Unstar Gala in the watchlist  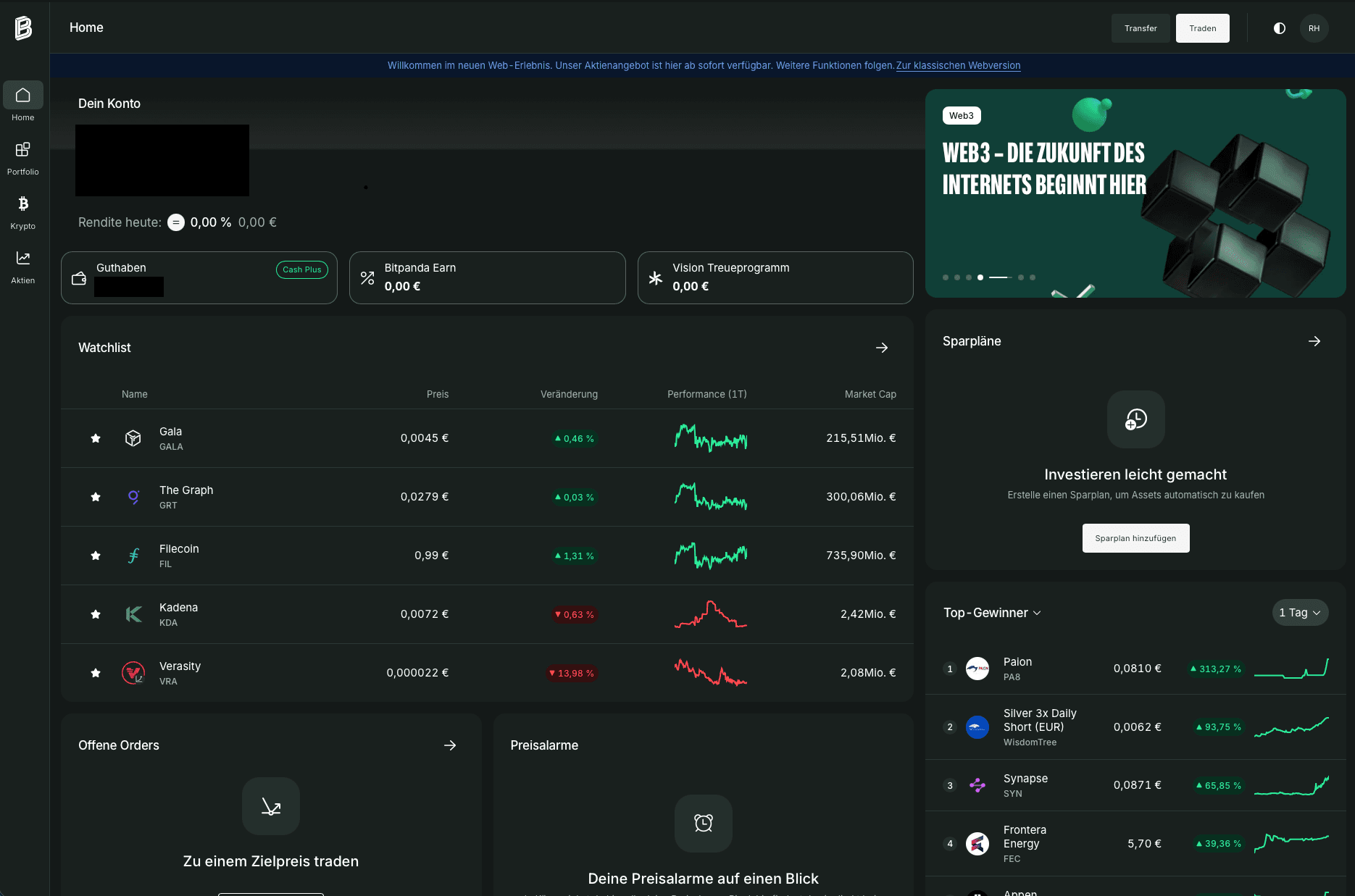96,438
